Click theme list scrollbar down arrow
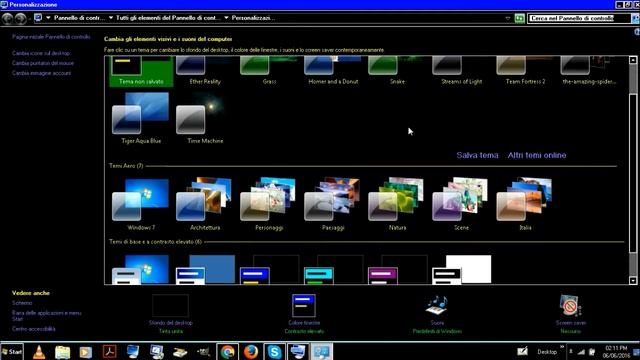 (x=633, y=280)
